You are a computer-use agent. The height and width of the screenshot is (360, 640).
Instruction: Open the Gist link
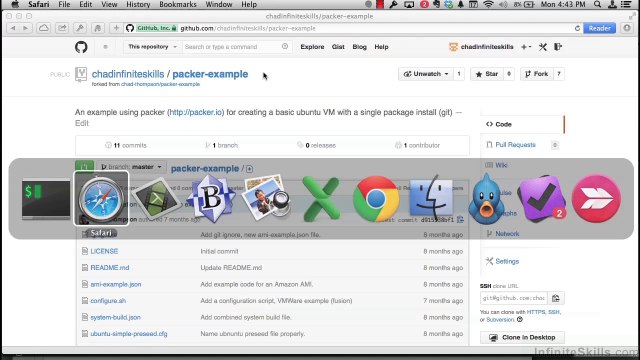(x=338, y=47)
